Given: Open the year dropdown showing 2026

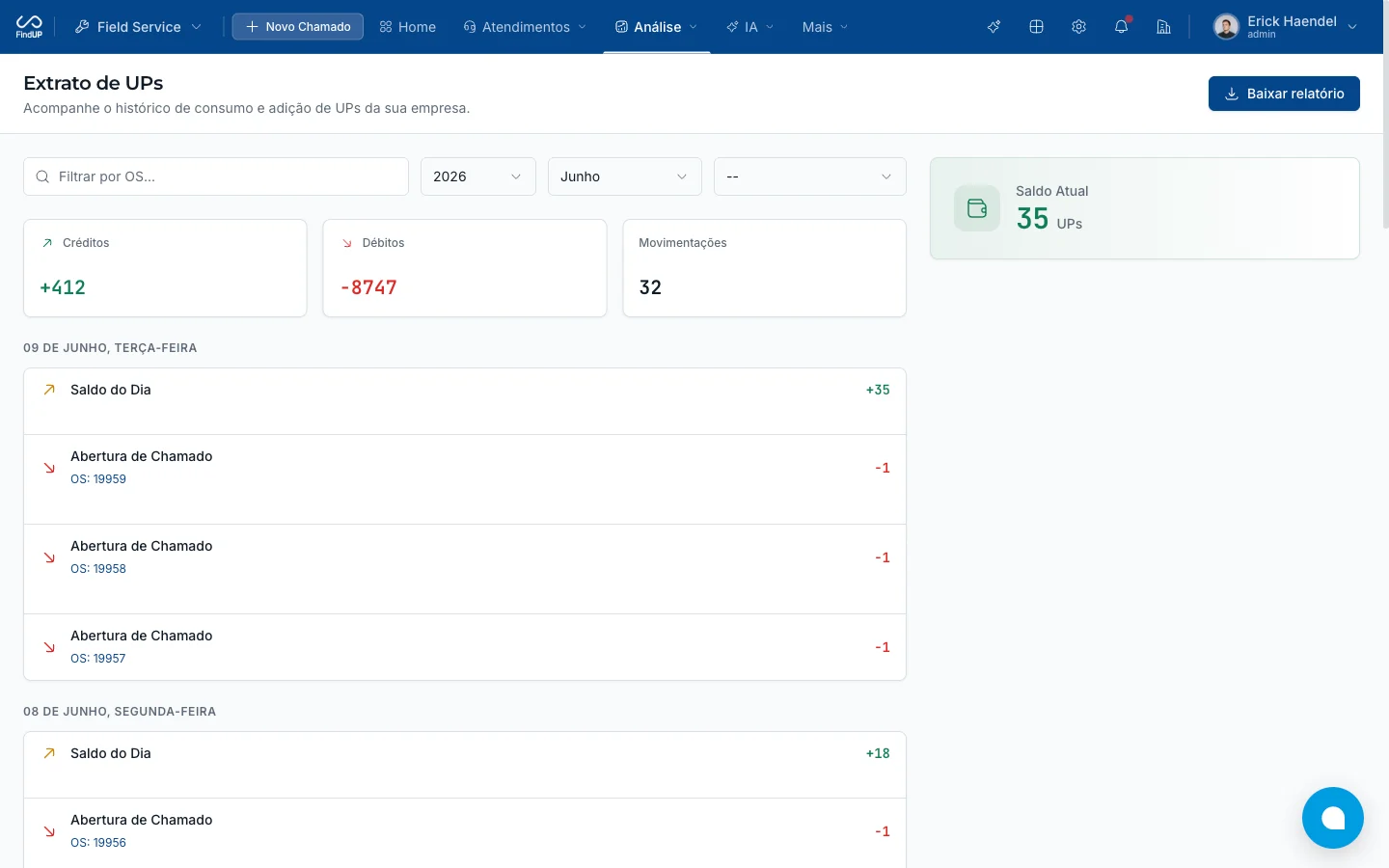Looking at the screenshot, I should [478, 176].
